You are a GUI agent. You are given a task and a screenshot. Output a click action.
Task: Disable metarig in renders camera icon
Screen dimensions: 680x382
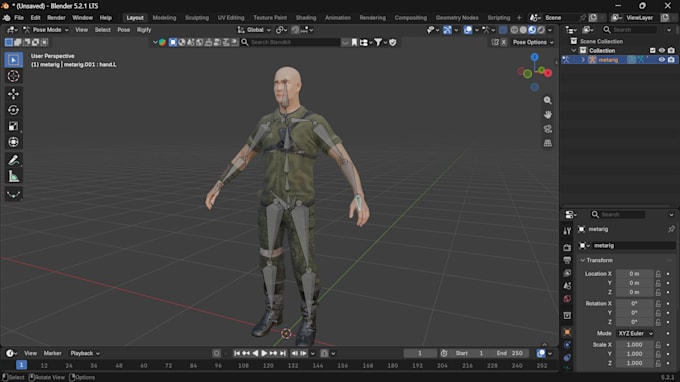[x=671, y=60]
